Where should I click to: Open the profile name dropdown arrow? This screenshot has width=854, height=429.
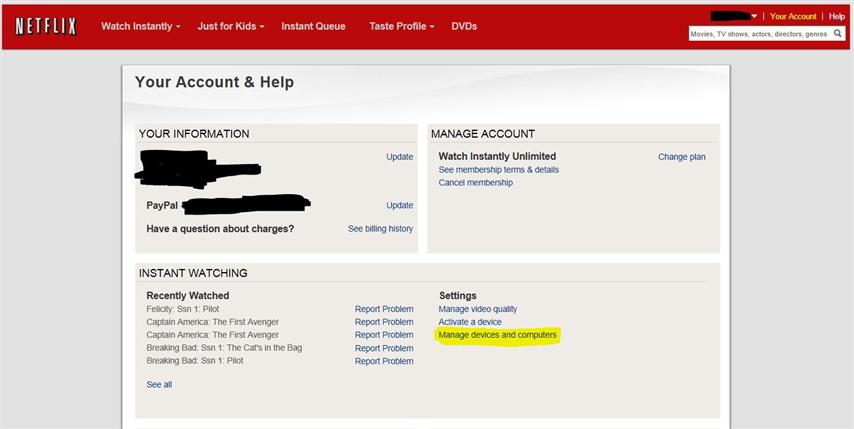pyautogui.click(x=754, y=16)
